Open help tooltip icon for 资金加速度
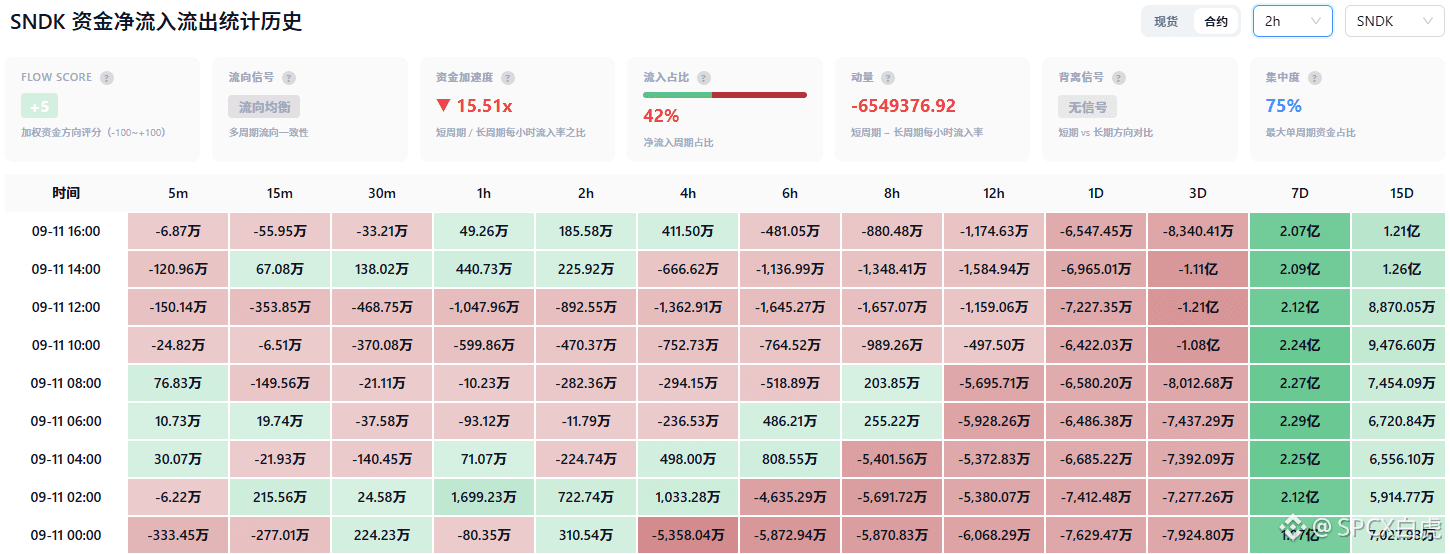 point(508,78)
